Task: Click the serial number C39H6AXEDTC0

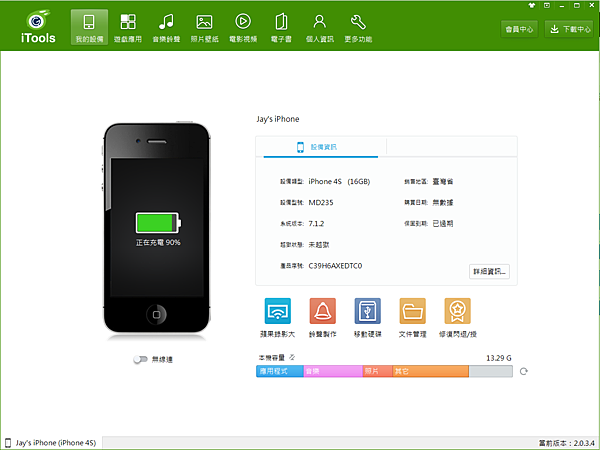Action: [335, 266]
